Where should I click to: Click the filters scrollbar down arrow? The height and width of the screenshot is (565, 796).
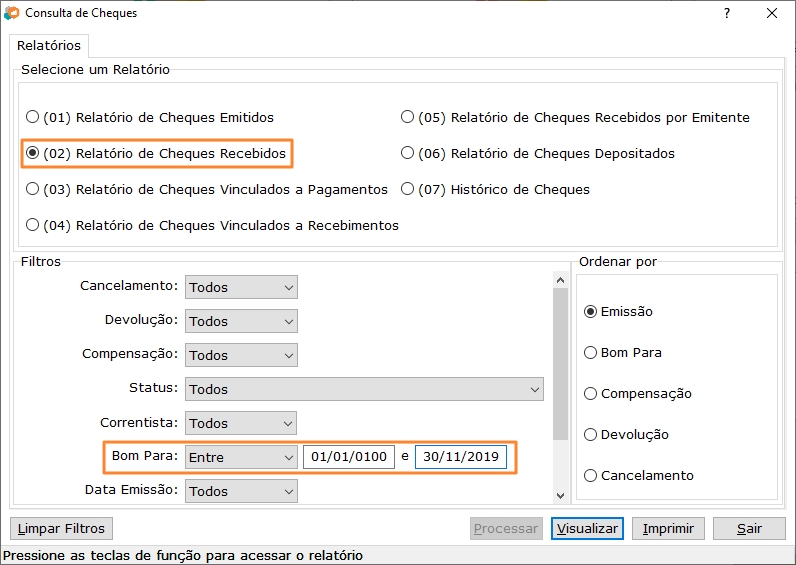click(560, 495)
